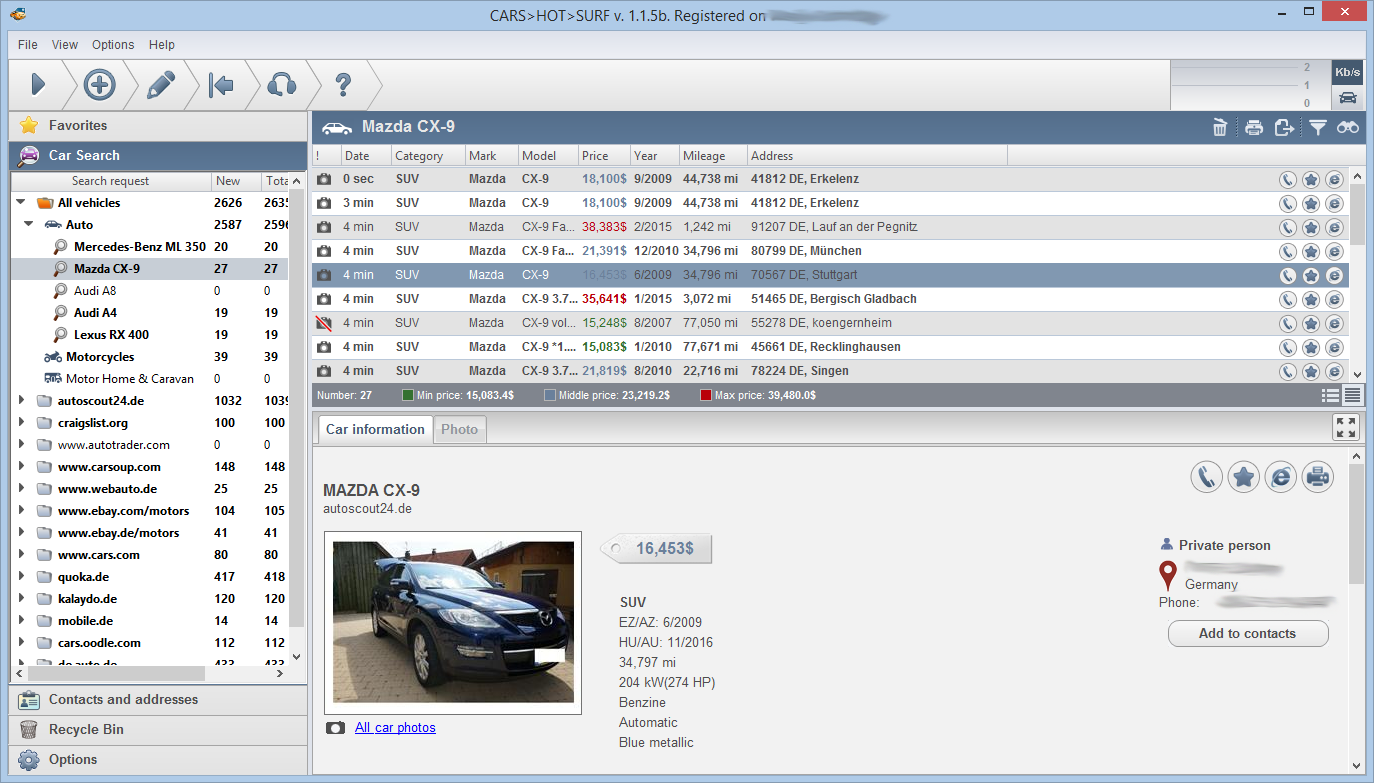
Task: Open the All car photos link
Action: (x=395, y=728)
